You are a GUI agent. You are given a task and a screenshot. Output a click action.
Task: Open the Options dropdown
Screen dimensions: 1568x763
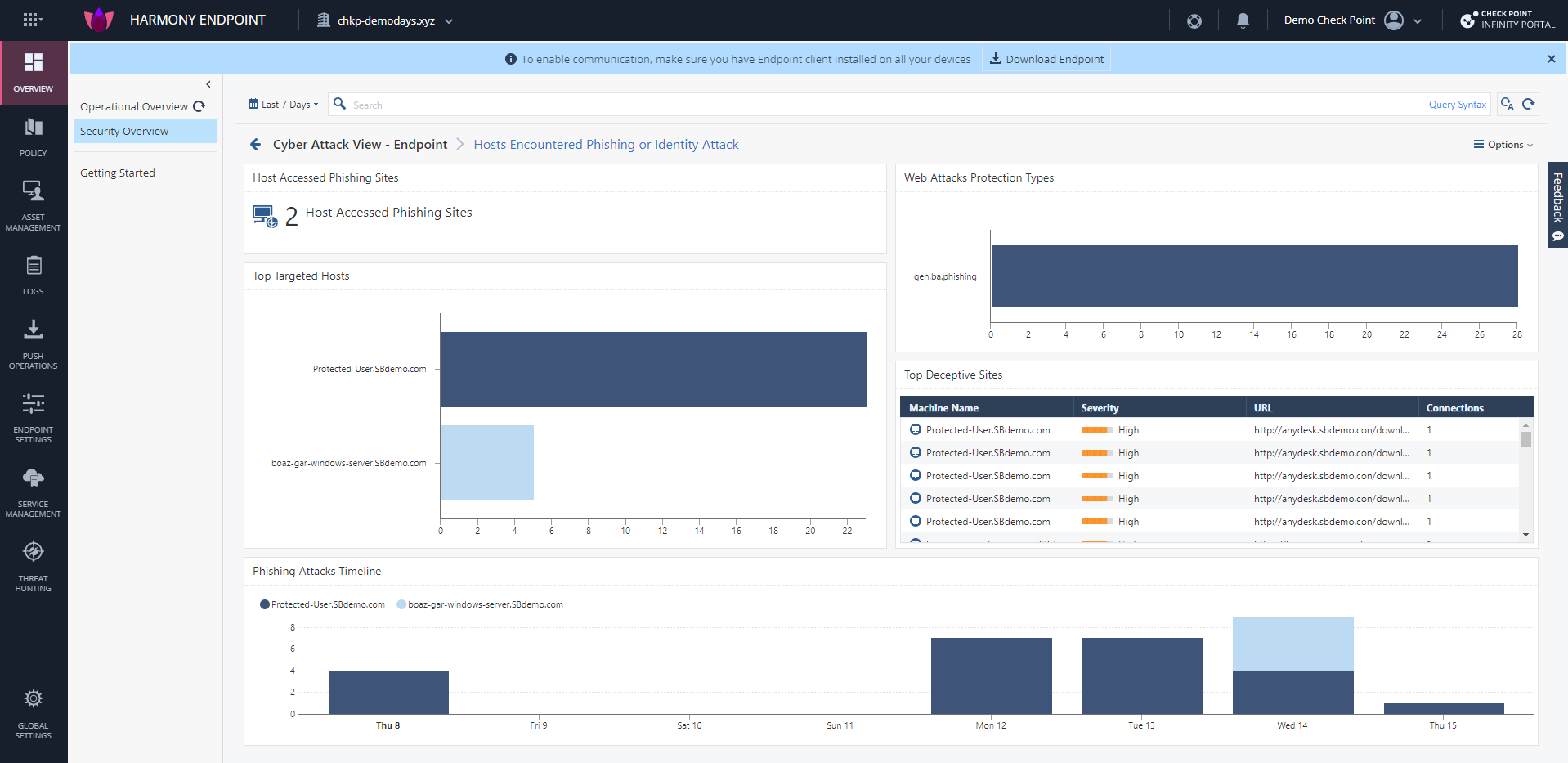tap(1503, 145)
